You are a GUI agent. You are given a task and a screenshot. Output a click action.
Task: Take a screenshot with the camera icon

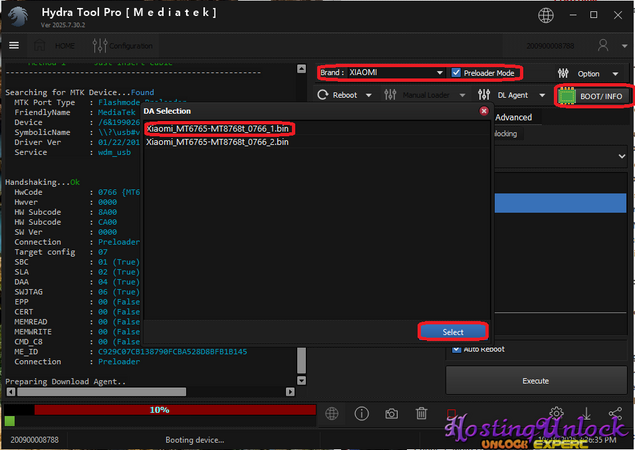pos(392,413)
